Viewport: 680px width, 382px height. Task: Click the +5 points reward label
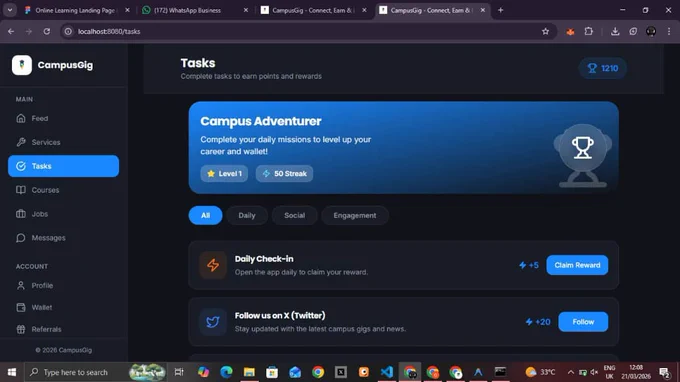click(529, 265)
